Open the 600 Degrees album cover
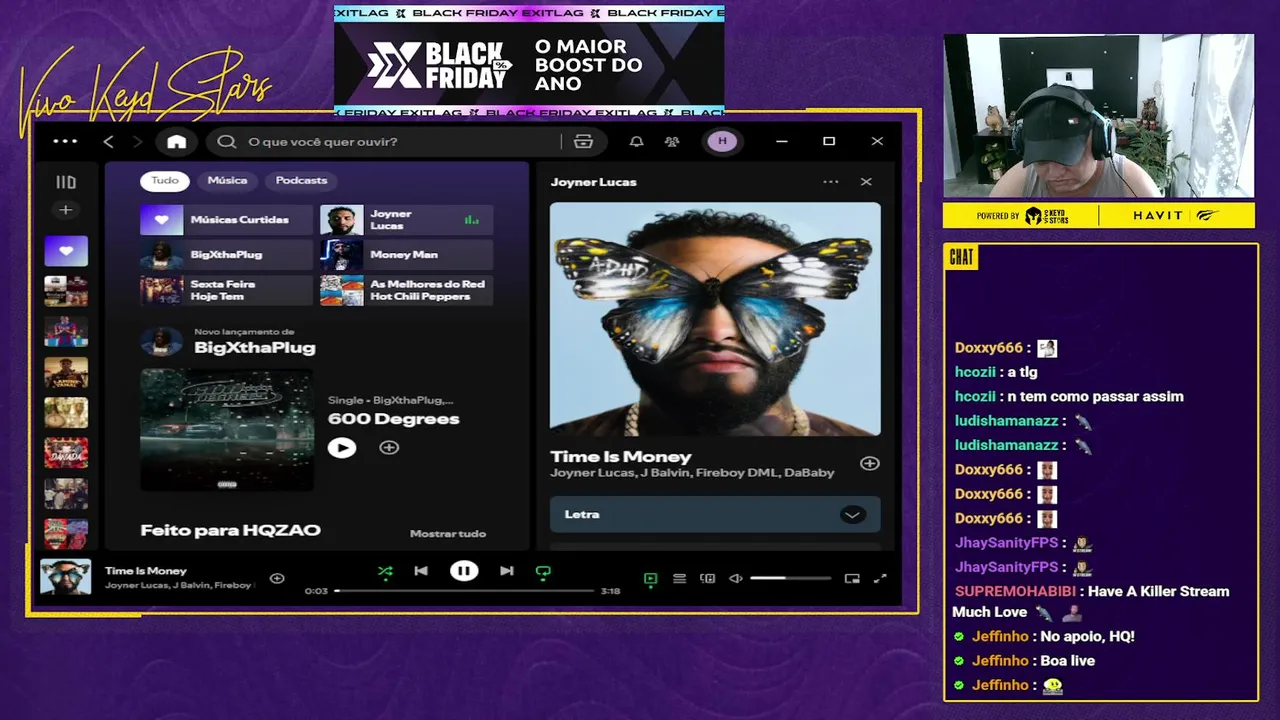 click(x=227, y=430)
